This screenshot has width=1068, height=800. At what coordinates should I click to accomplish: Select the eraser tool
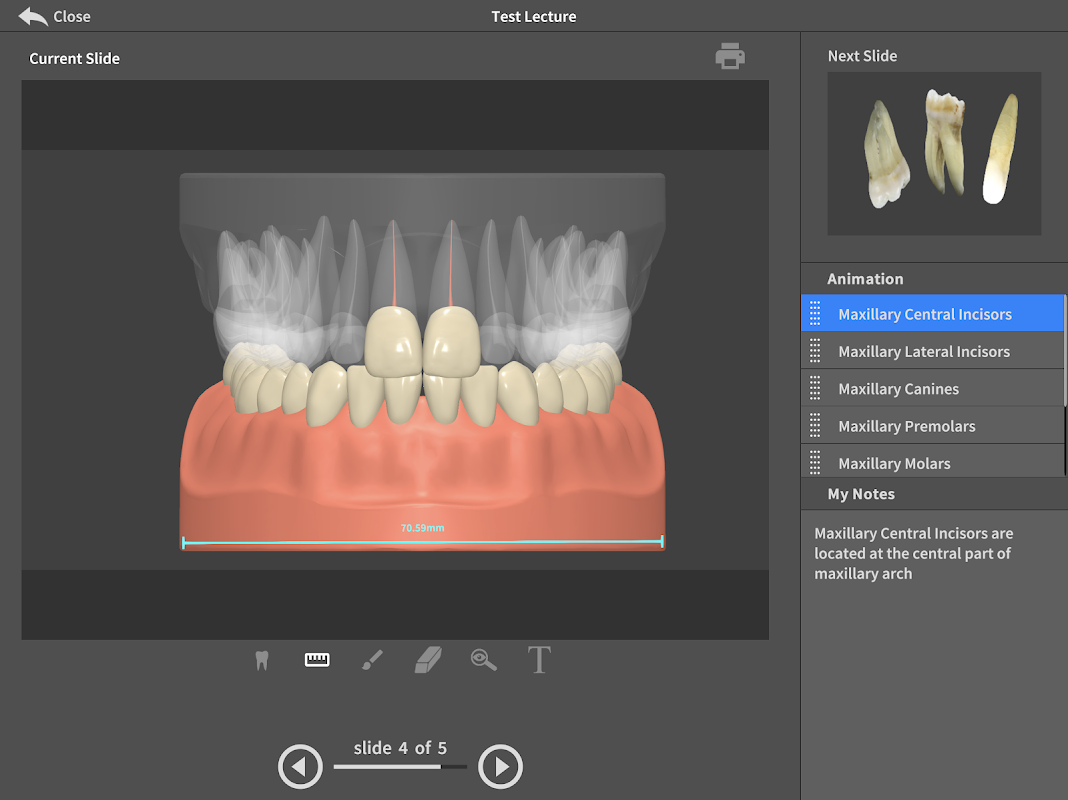point(428,660)
